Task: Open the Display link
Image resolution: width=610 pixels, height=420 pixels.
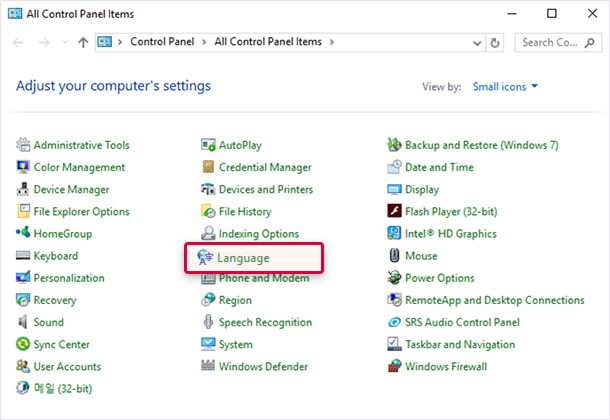Action: [422, 189]
